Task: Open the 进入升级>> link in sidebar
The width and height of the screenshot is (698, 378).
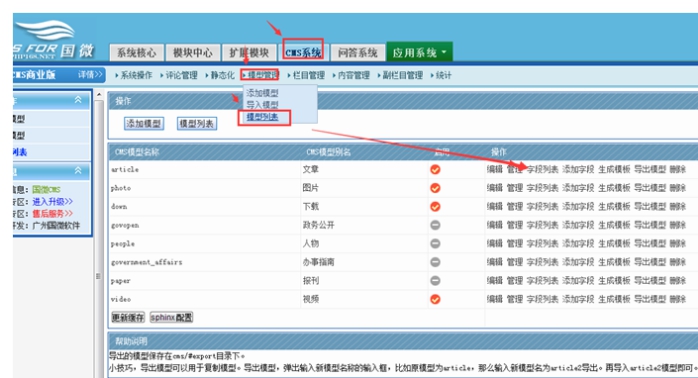Action: [x=53, y=202]
